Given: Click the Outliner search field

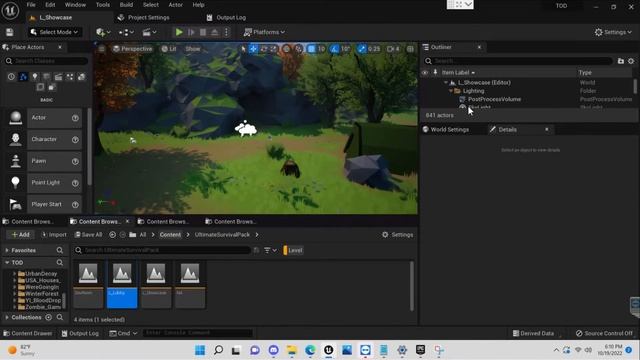Looking at the screenshot, I should [518, 61].
